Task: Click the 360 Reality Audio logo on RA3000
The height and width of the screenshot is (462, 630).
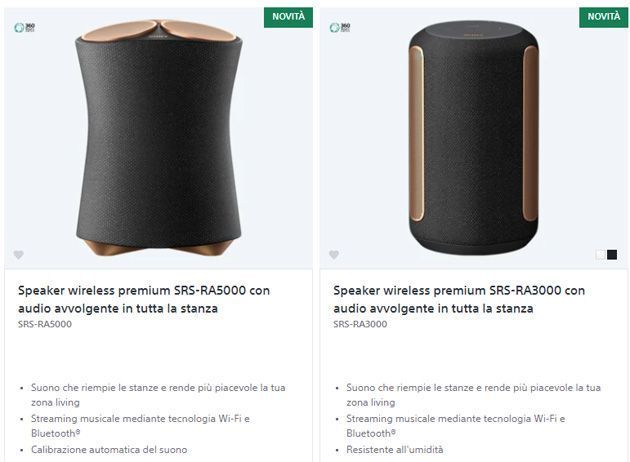Action: click(x=340, y=27)
